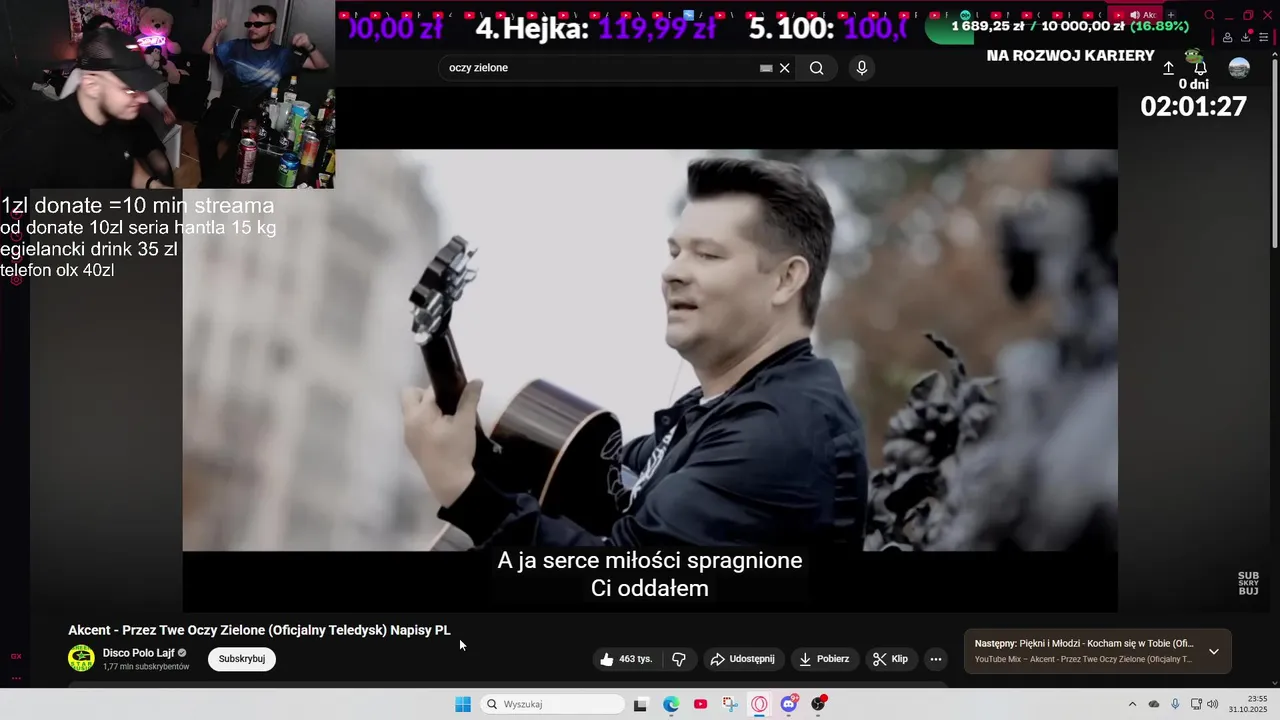This screenshot has height=720, width=1280.
Task: Open YouTube create/upload icon
Action: tap(1168, 68)
